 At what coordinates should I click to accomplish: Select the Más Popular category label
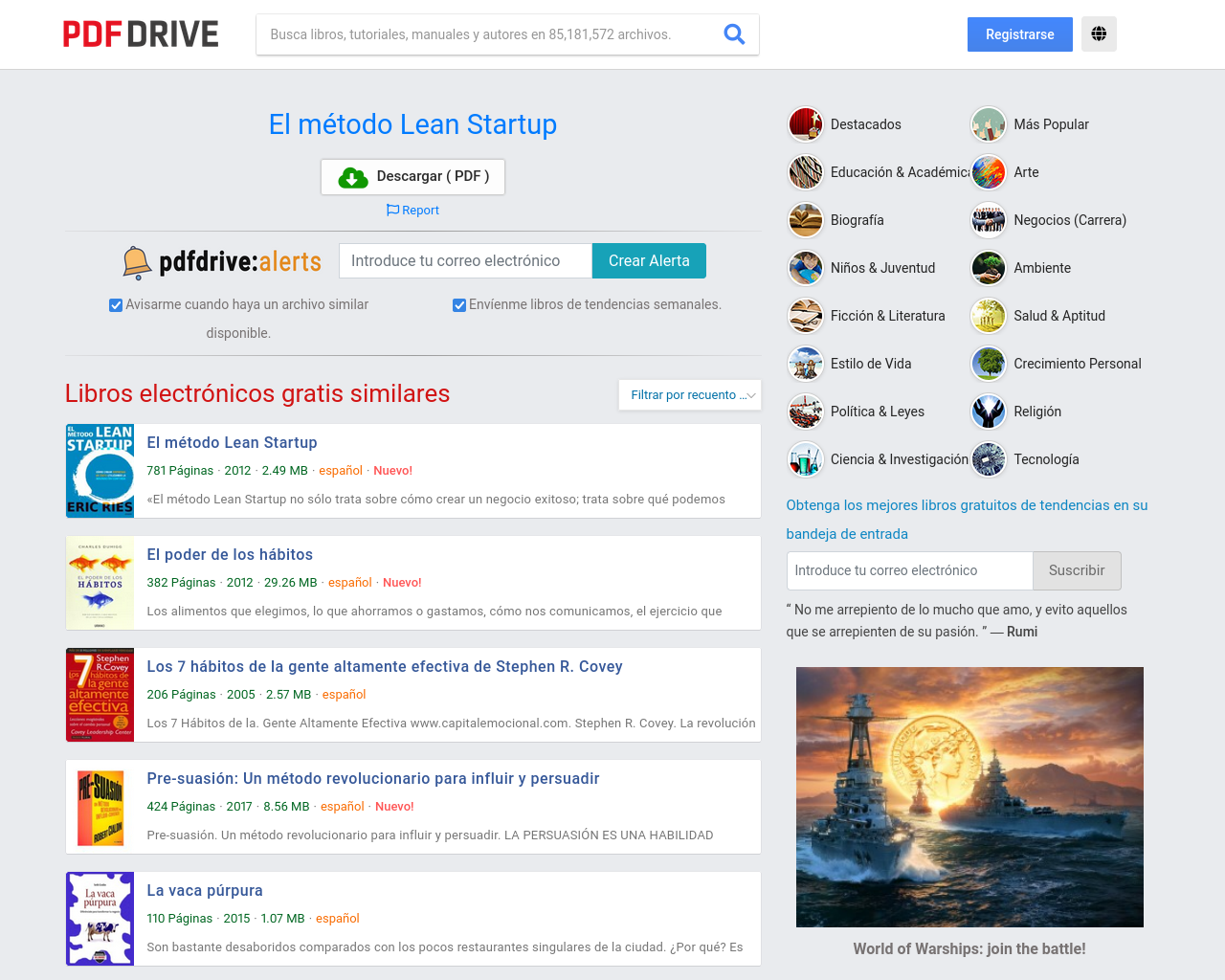(1051, 124)
